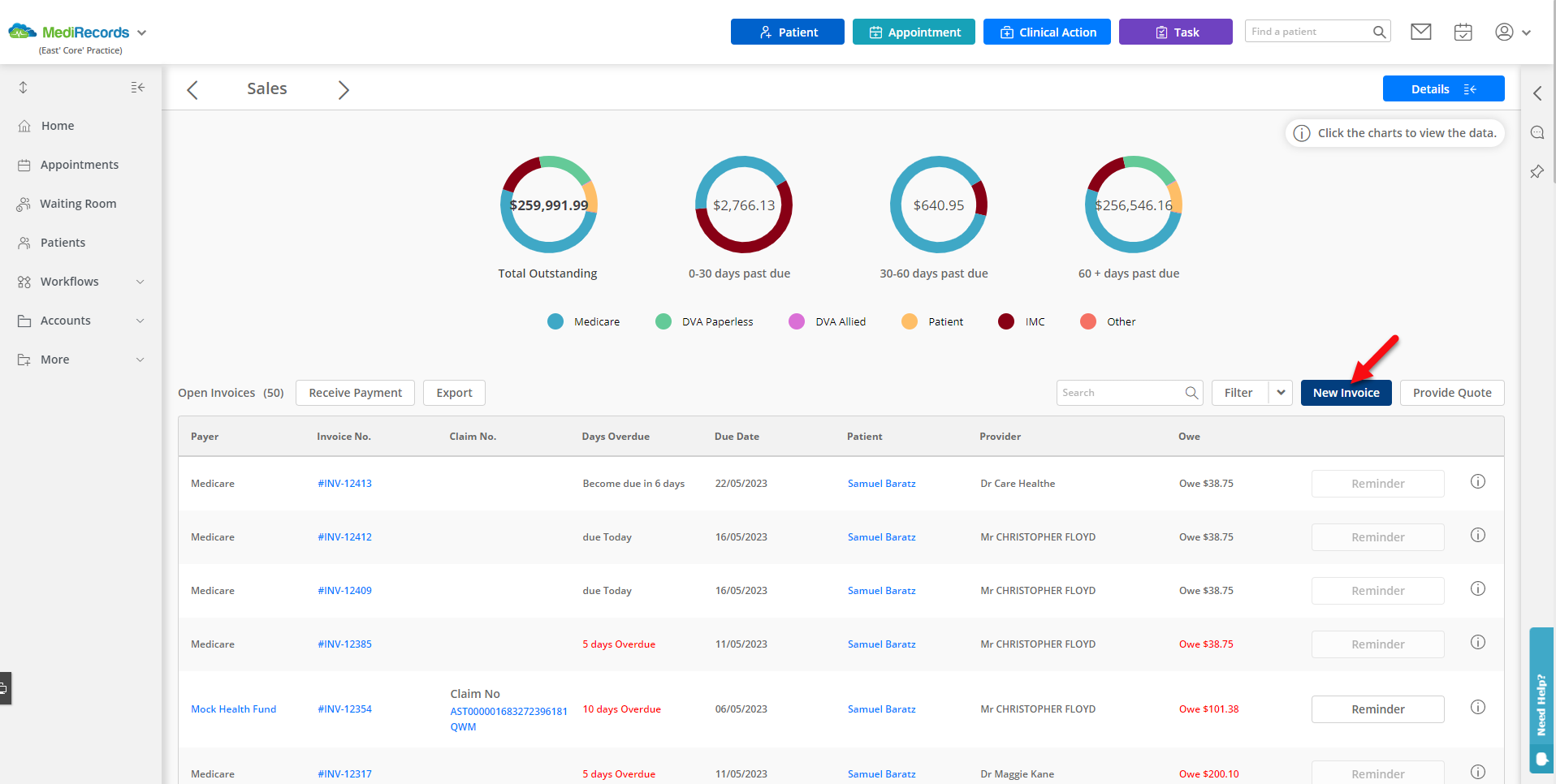The width and height of the screenshot is (1556, 784).
Task: Click the pin icon on right rail
Action: [1537, 171]
